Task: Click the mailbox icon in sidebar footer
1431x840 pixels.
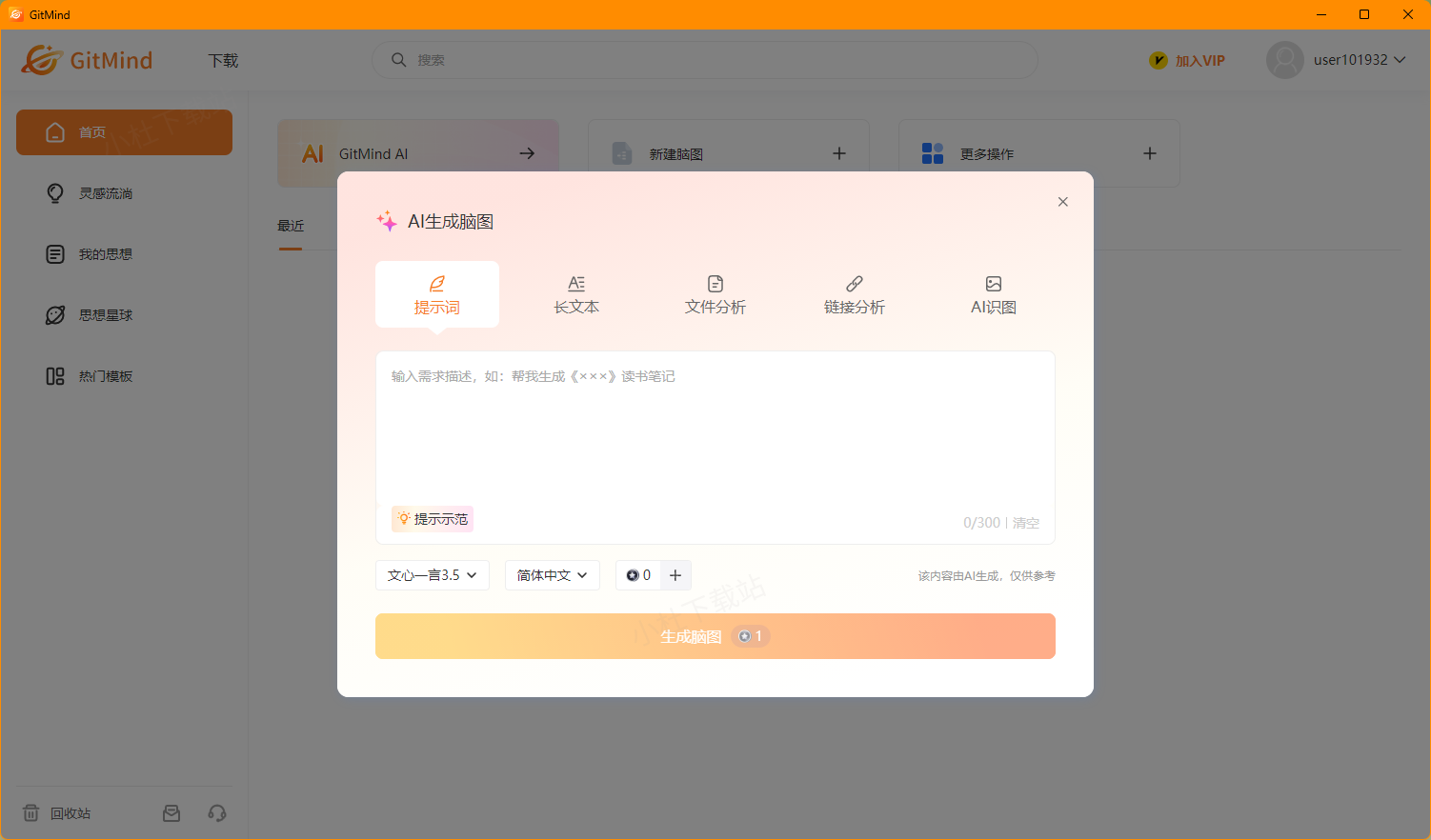Action: point(171,813)
